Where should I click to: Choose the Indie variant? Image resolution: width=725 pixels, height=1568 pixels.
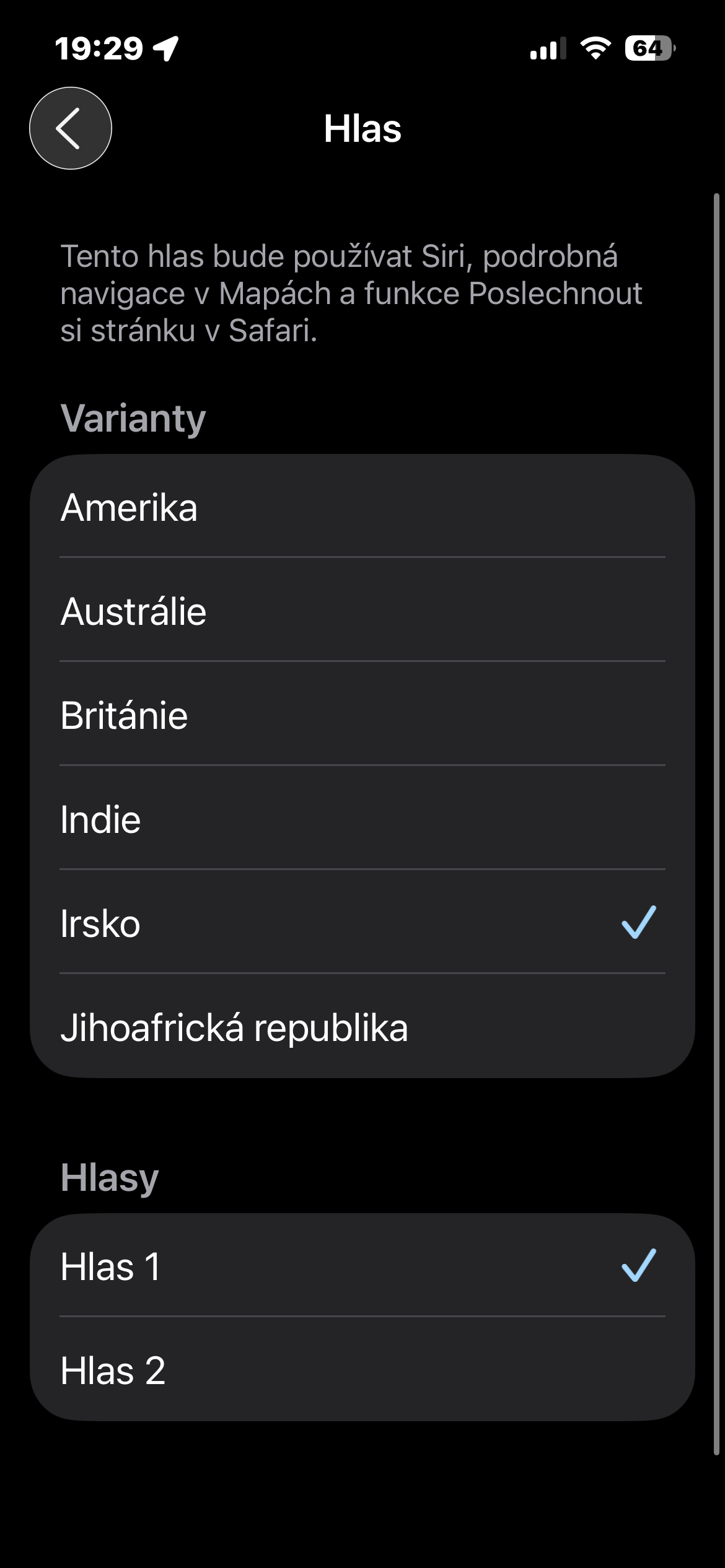pyautogui.click(x=362, y=819)
